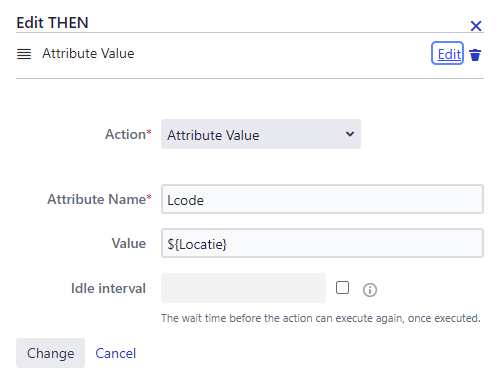Screen dimensions: 500x381
Task: Click the Edit THEN heading
Action: click(52, 23)
